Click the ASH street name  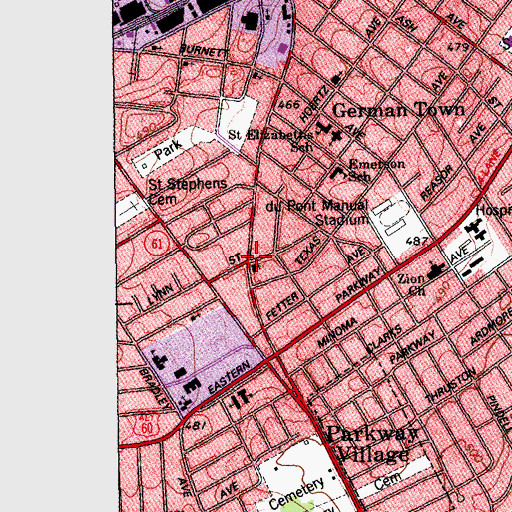[406, 23]
